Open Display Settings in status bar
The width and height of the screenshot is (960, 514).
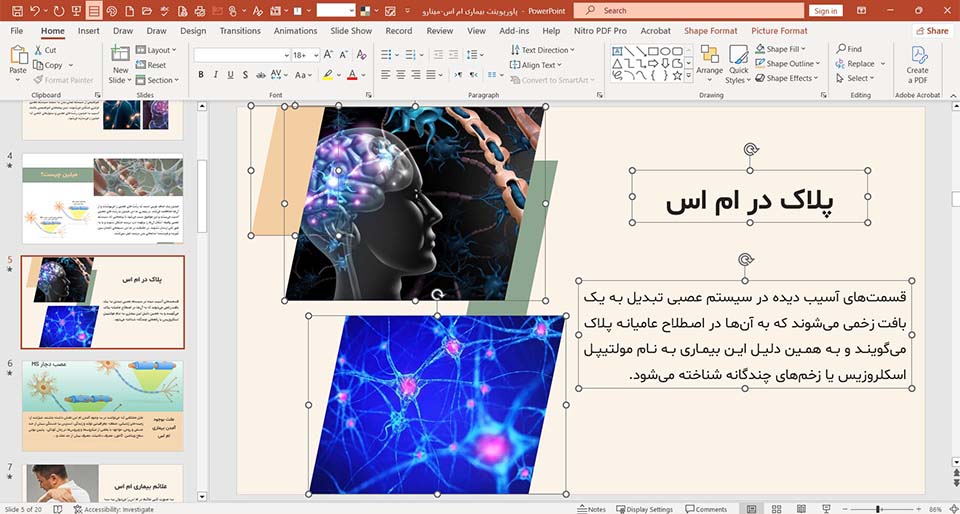coord(643,509)
